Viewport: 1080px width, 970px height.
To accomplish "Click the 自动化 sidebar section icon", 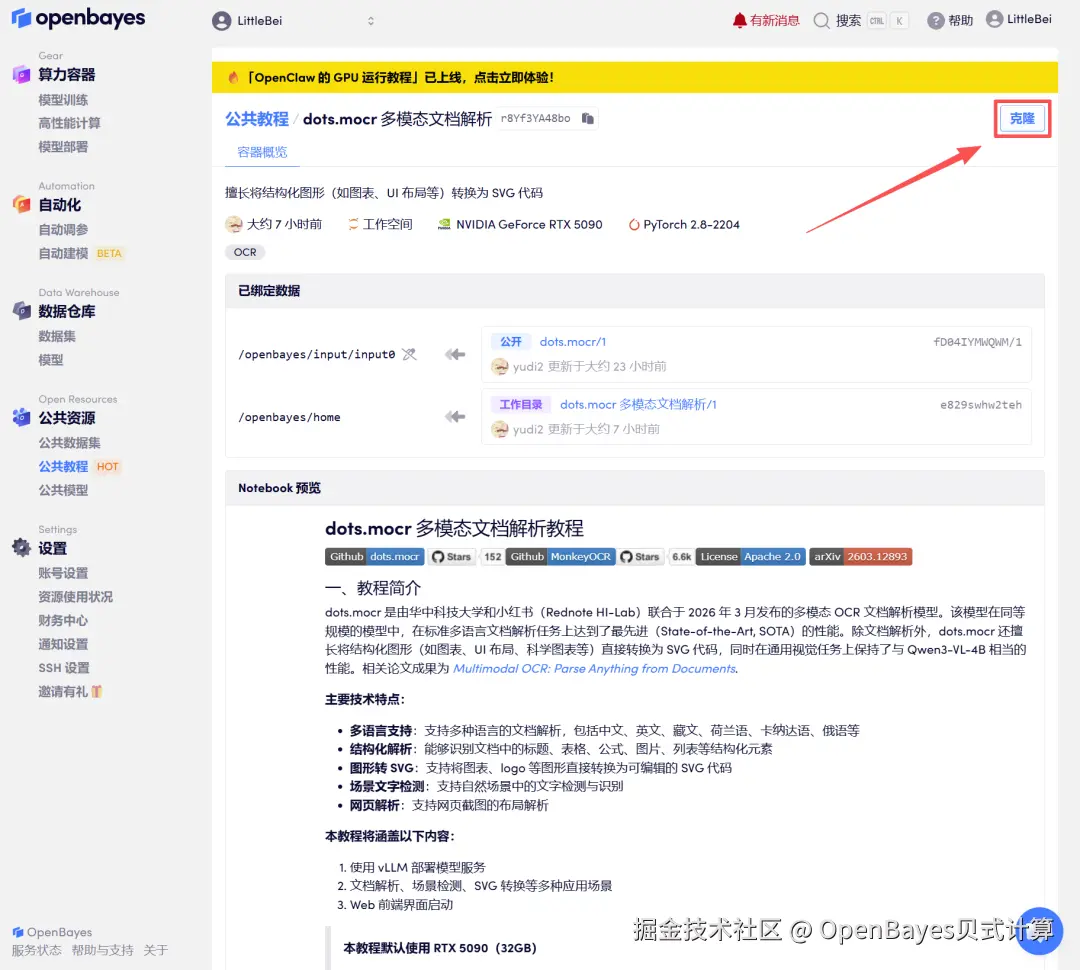I will tap(21, 205).
